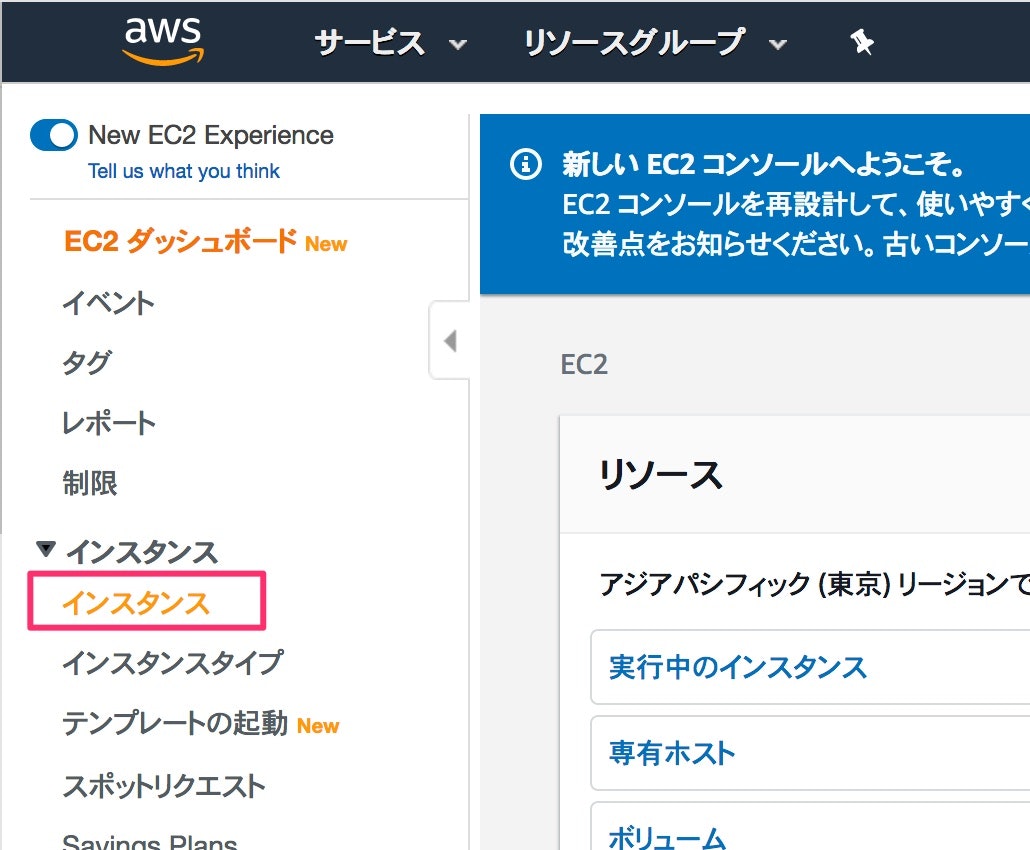Toggle the New EC2 Experience switch
This screenshot has height=850, width=1030.
tap(54, 135)
